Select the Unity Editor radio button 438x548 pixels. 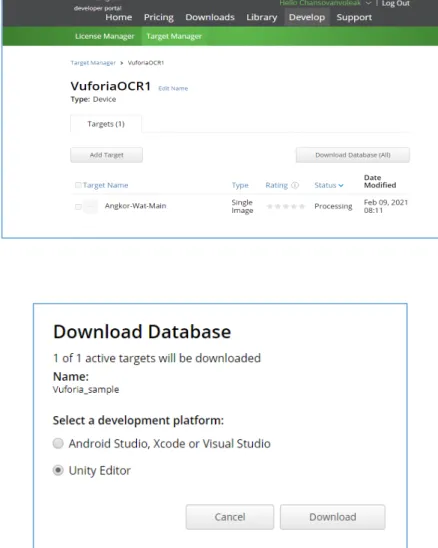58,470
